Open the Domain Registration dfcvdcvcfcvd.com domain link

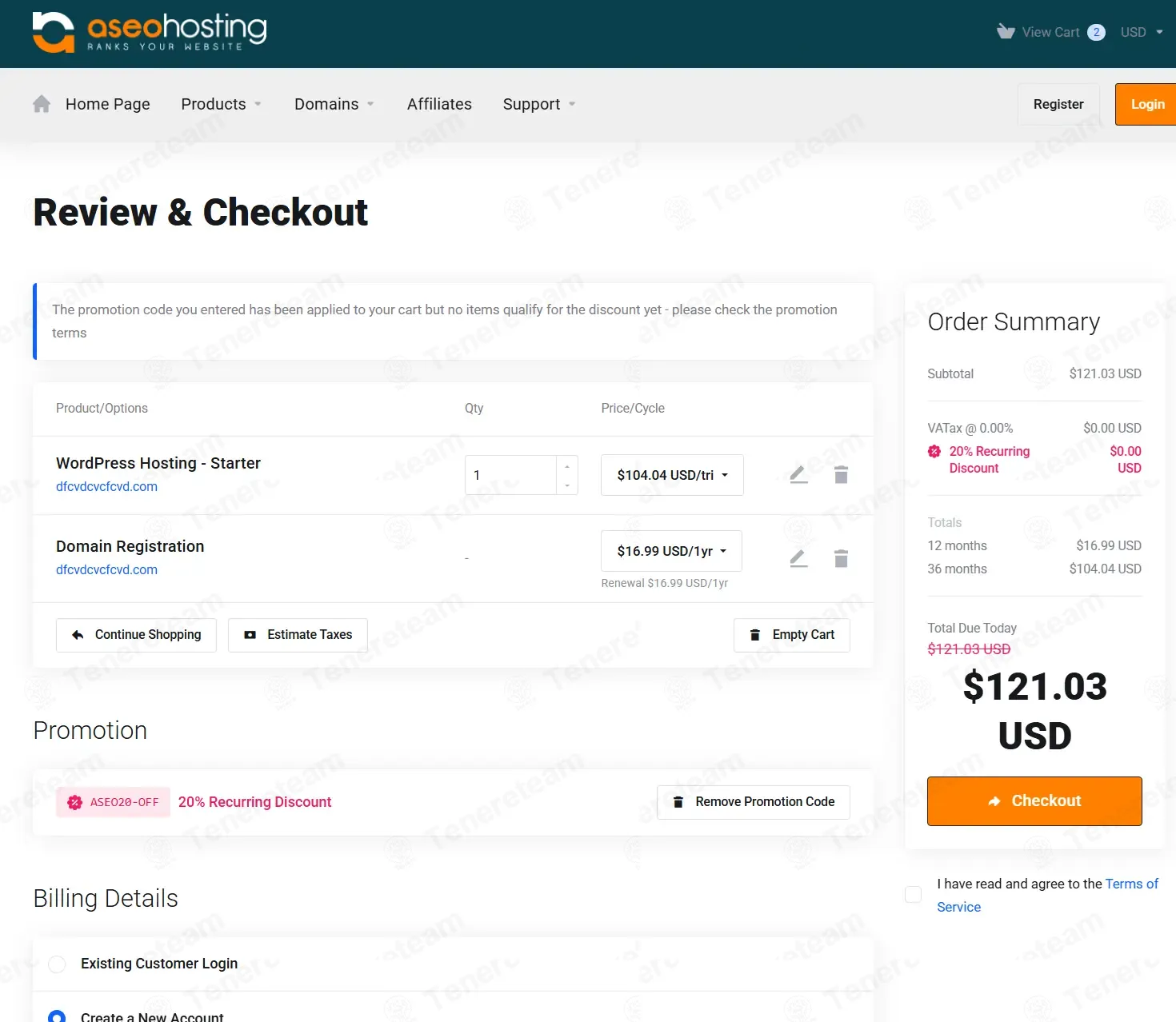pos(106,569)
